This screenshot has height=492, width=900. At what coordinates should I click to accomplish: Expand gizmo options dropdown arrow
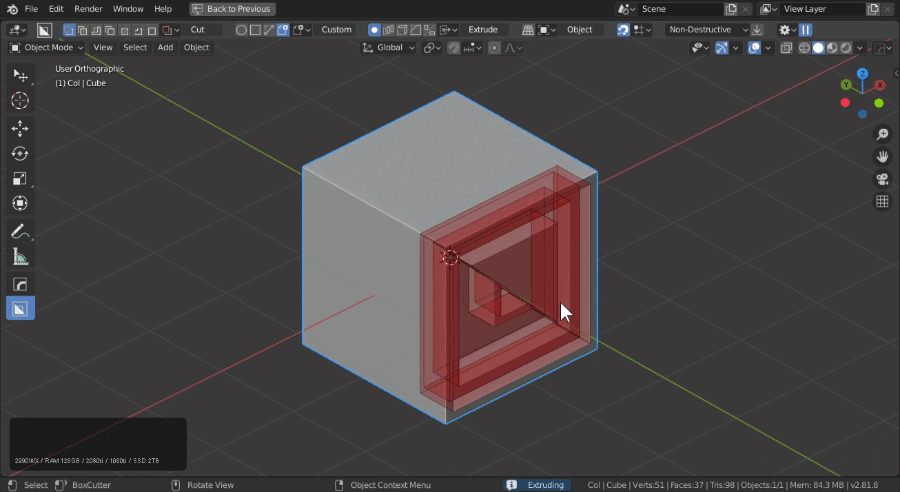click(x=735, y=48)
